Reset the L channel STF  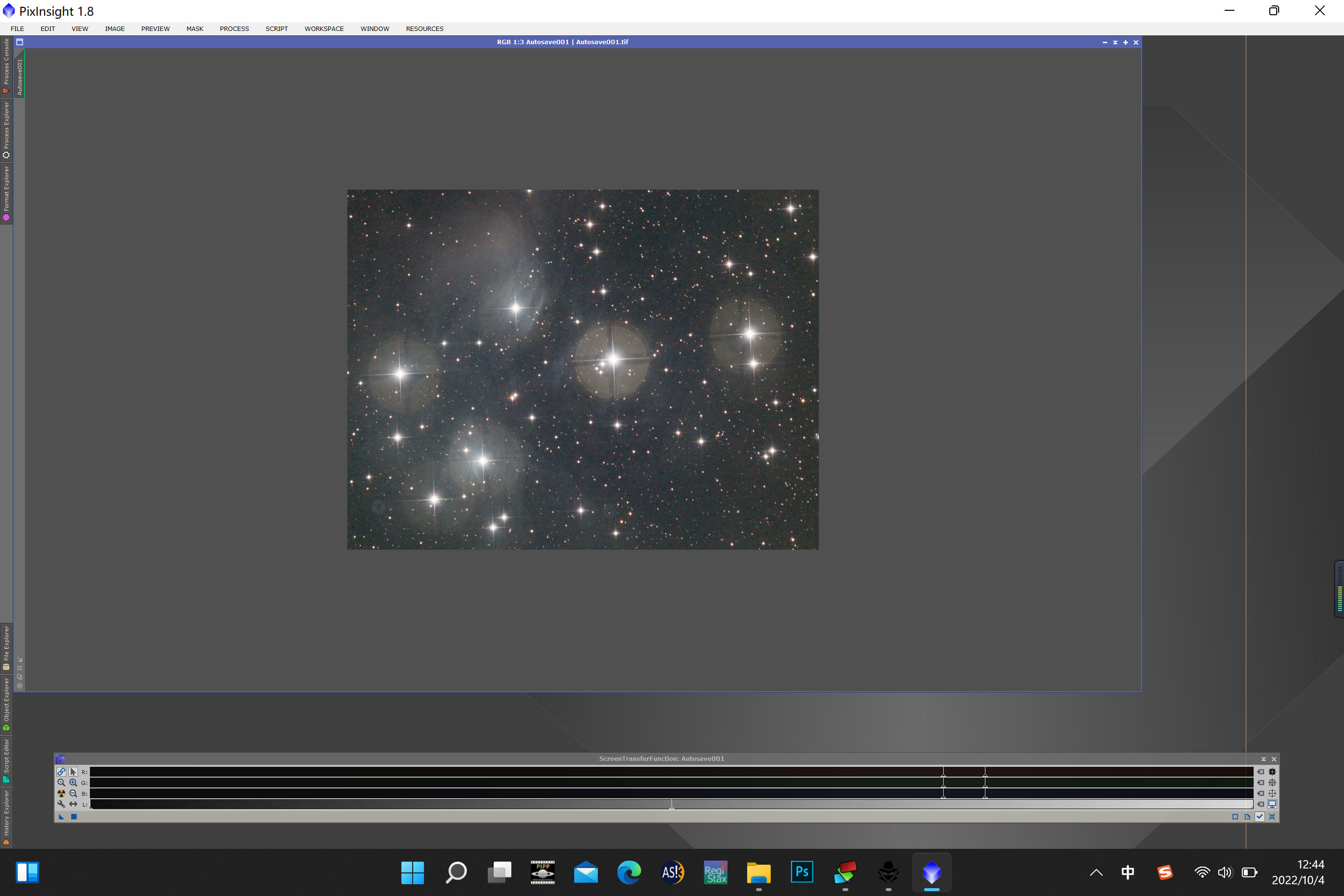pyautogui.click(x=1260, y=805)
